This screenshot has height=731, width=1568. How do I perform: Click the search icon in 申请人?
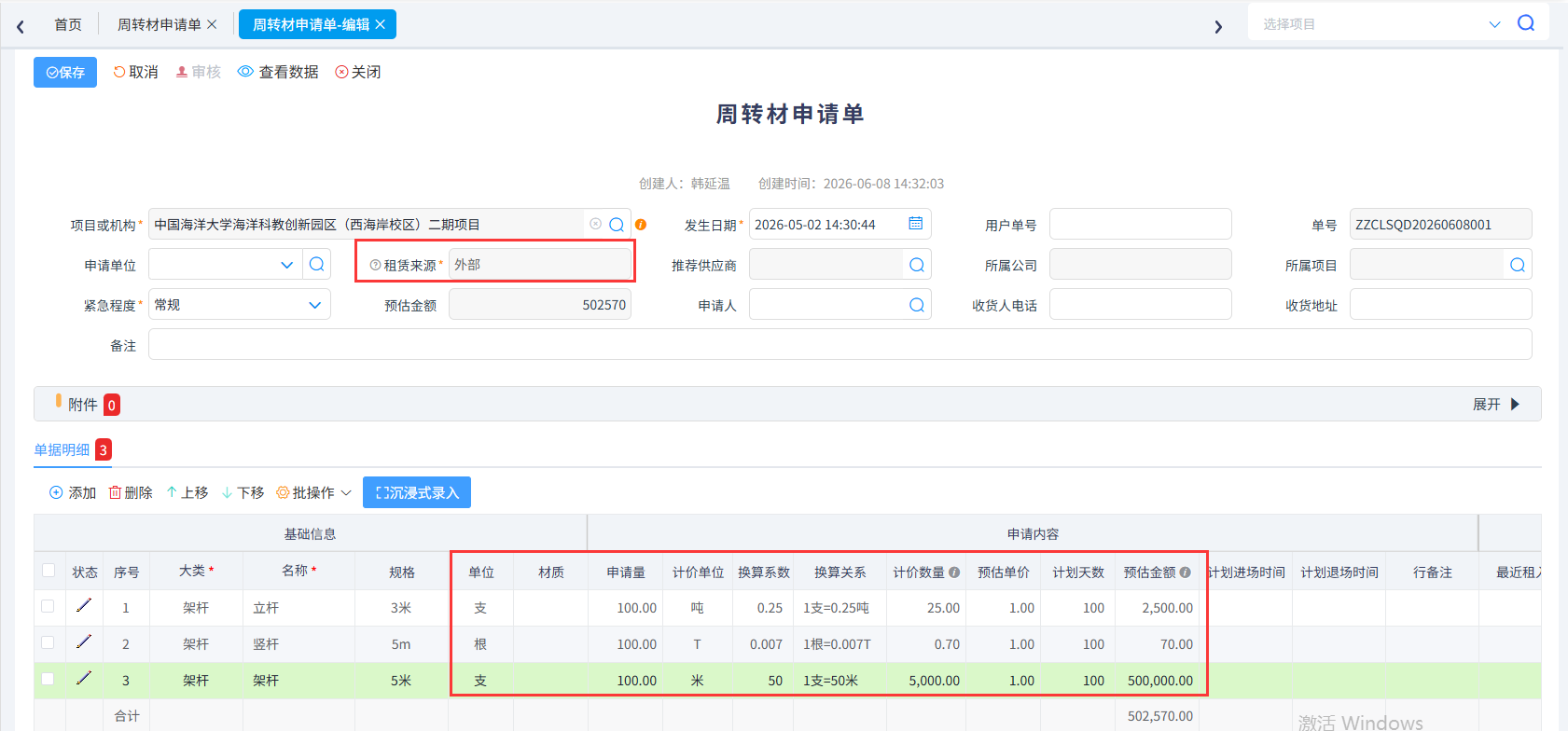click(x=917, y=305)
